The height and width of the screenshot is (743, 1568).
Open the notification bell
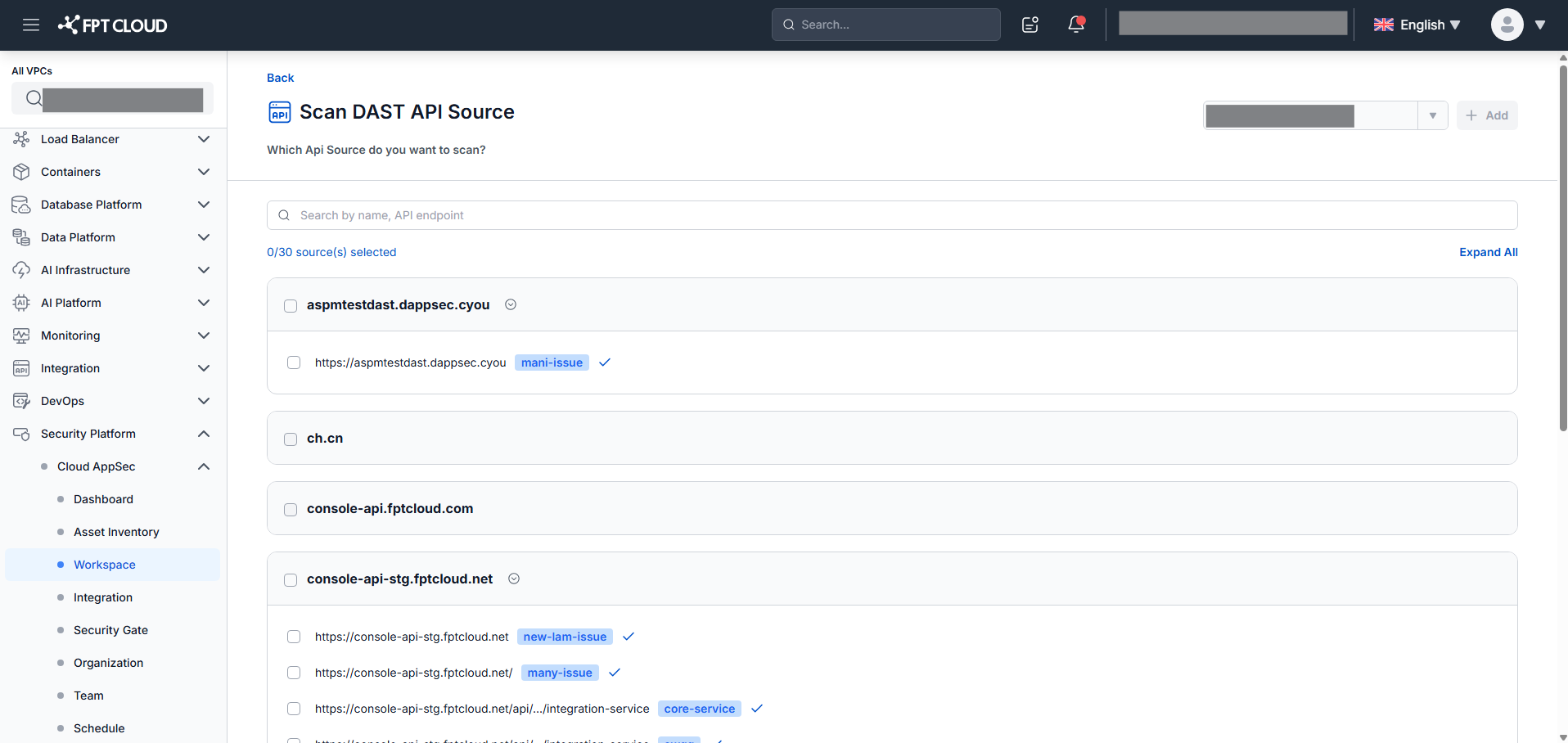coord(1076,25)
